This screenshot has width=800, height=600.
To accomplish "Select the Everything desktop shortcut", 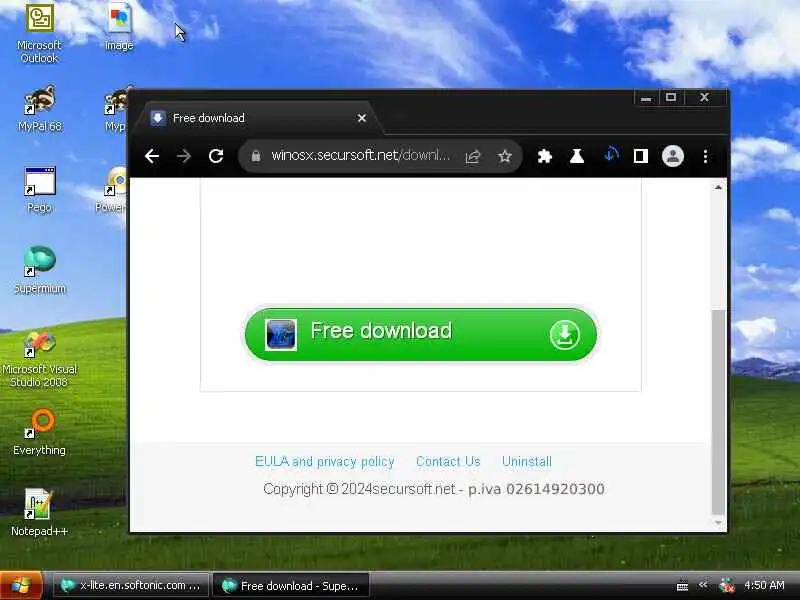I will pos(39,432).
